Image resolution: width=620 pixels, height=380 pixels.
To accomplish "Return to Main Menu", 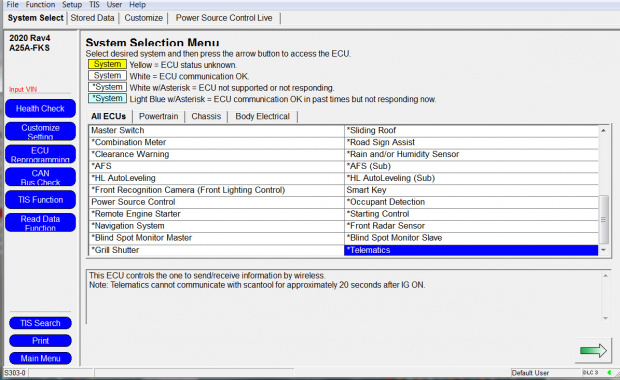I will 40,359.
